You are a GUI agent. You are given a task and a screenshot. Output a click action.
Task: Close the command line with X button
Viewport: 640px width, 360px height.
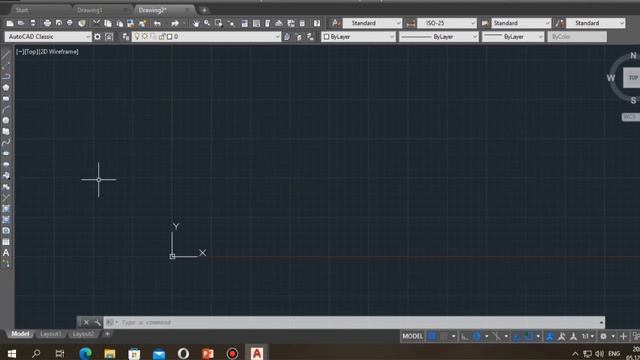click(86, 322)
